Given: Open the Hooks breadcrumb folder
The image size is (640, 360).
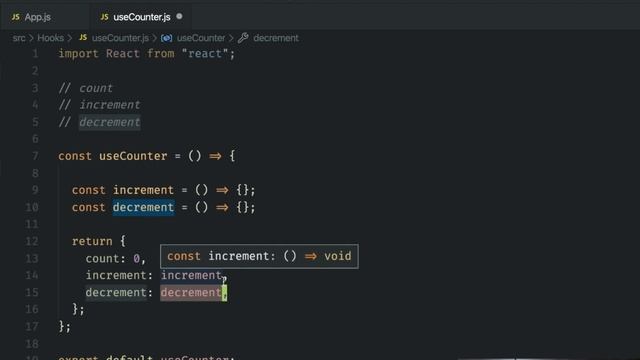Looking at the screenshot, I should [50, 38].
